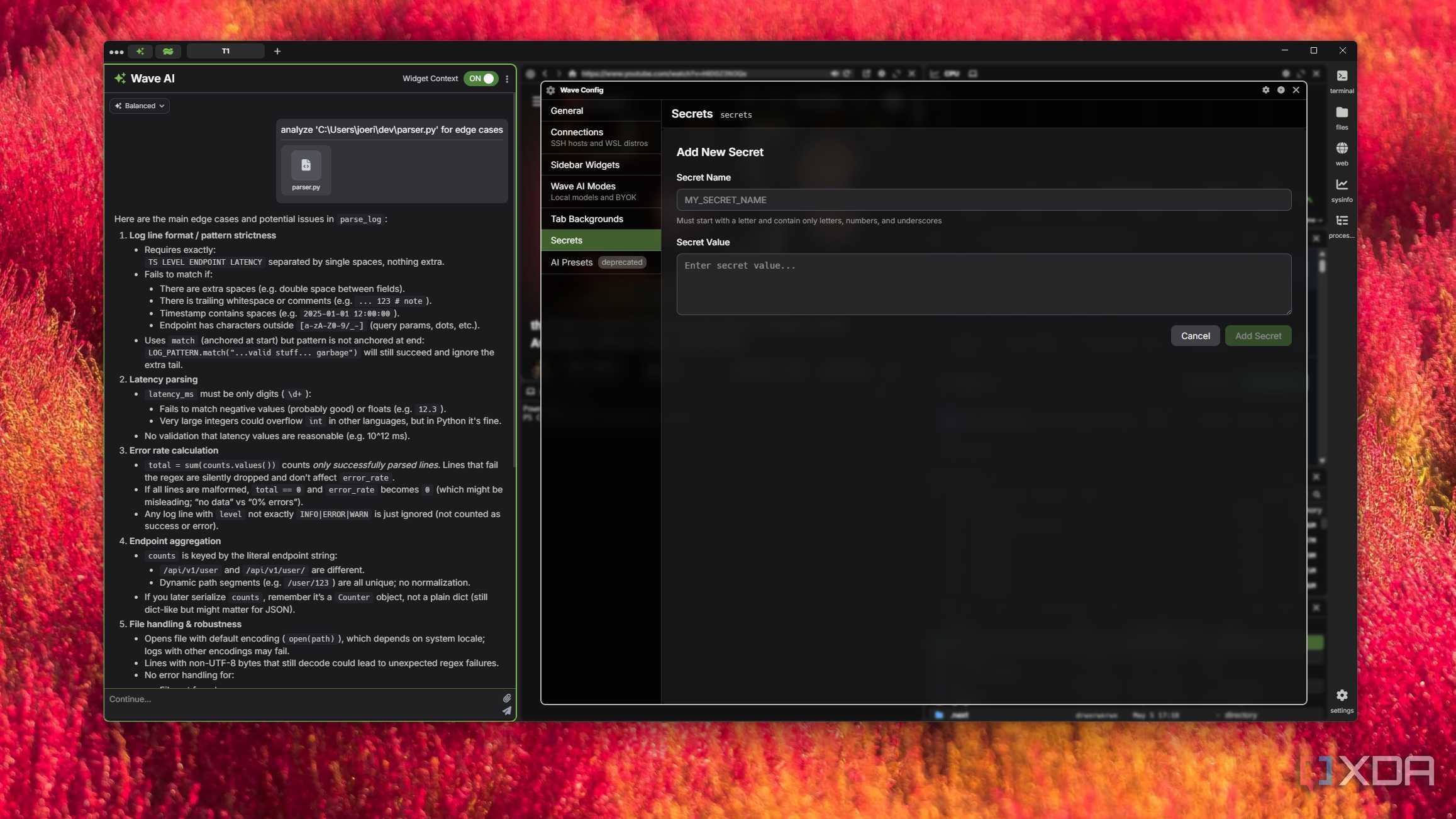The image size is (1456, 819).
Task: Open the Wave AI panel kebab menu
Action: click(x=507, y=79)
